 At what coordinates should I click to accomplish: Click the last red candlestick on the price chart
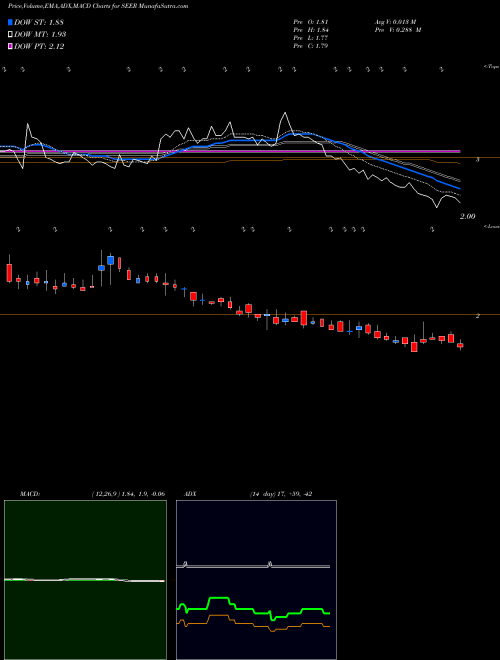tap(460, 345)
